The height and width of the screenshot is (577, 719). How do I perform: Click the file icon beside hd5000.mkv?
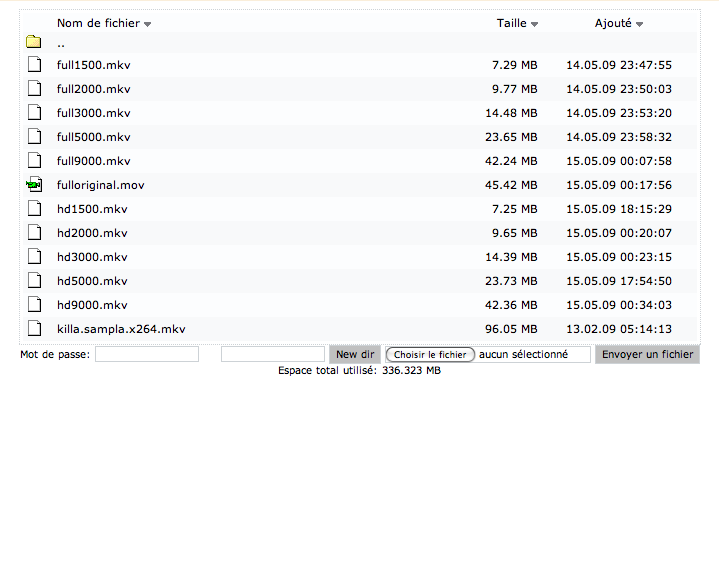34,280
